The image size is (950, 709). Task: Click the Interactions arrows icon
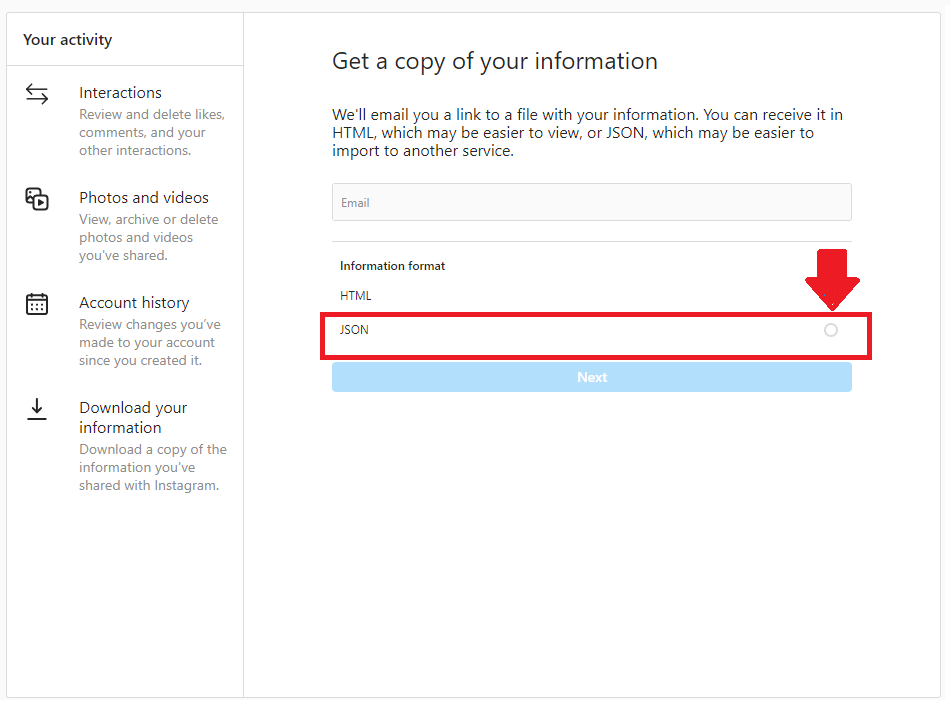tap(37, 95)
